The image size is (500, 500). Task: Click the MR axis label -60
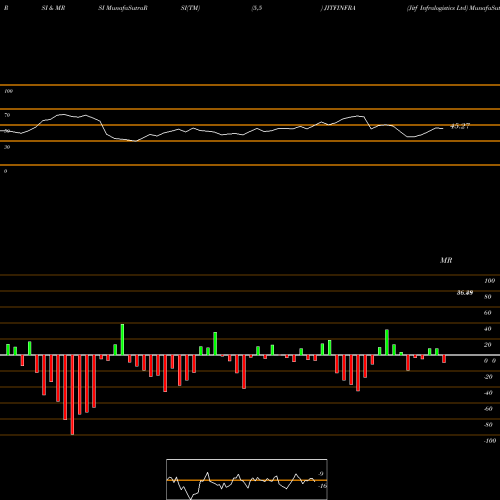[x=488, y=409]
